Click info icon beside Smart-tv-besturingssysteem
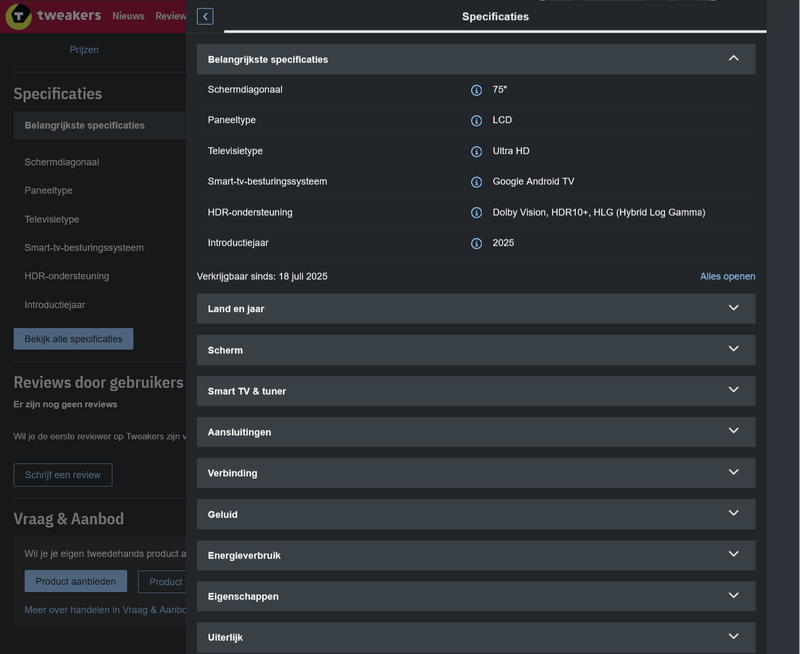This screenshot has height=654, width=800. 476,182
